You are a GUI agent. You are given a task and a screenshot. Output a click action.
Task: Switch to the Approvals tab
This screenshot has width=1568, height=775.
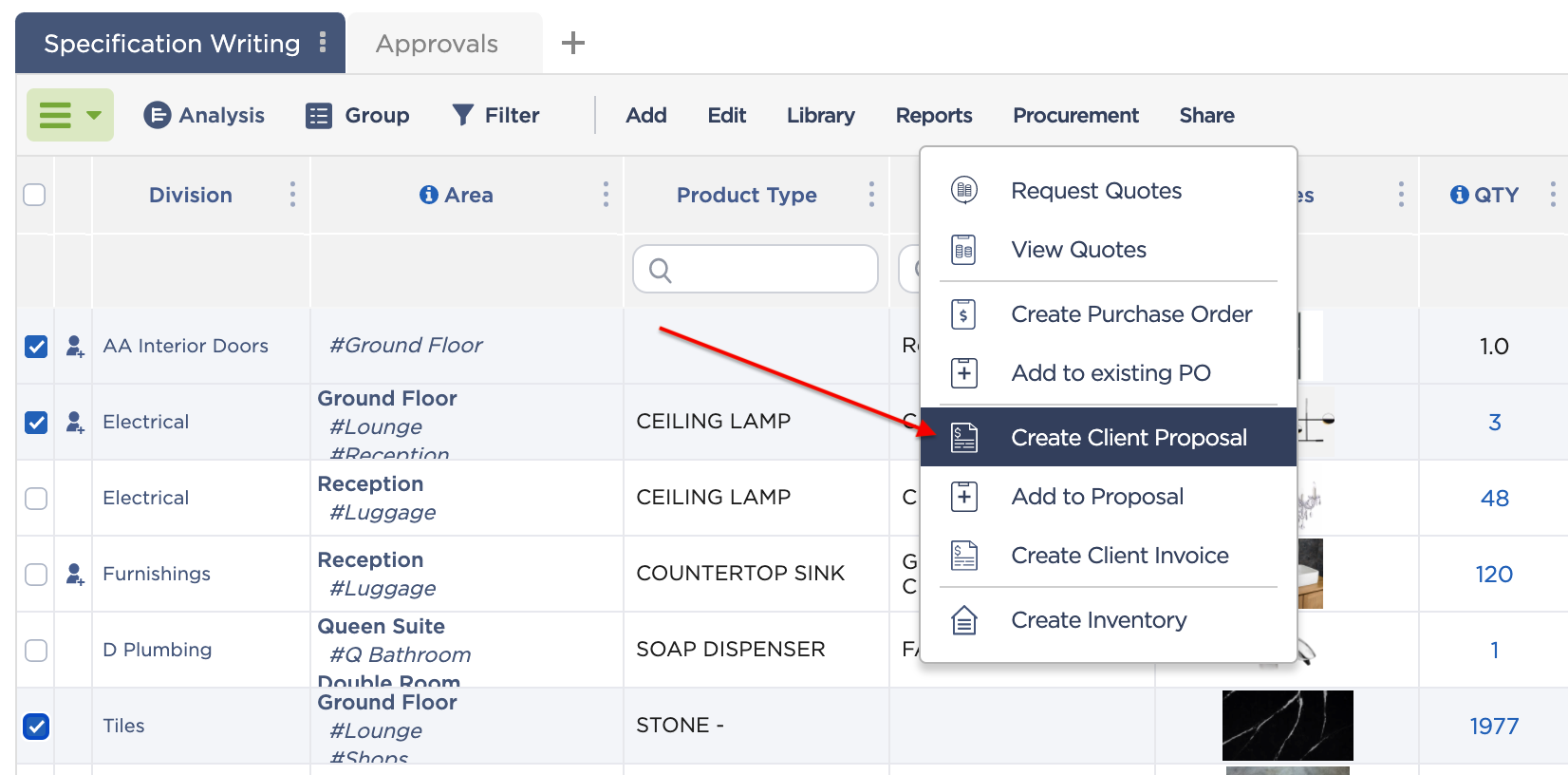pyautogui.click(x=437, y=44)
